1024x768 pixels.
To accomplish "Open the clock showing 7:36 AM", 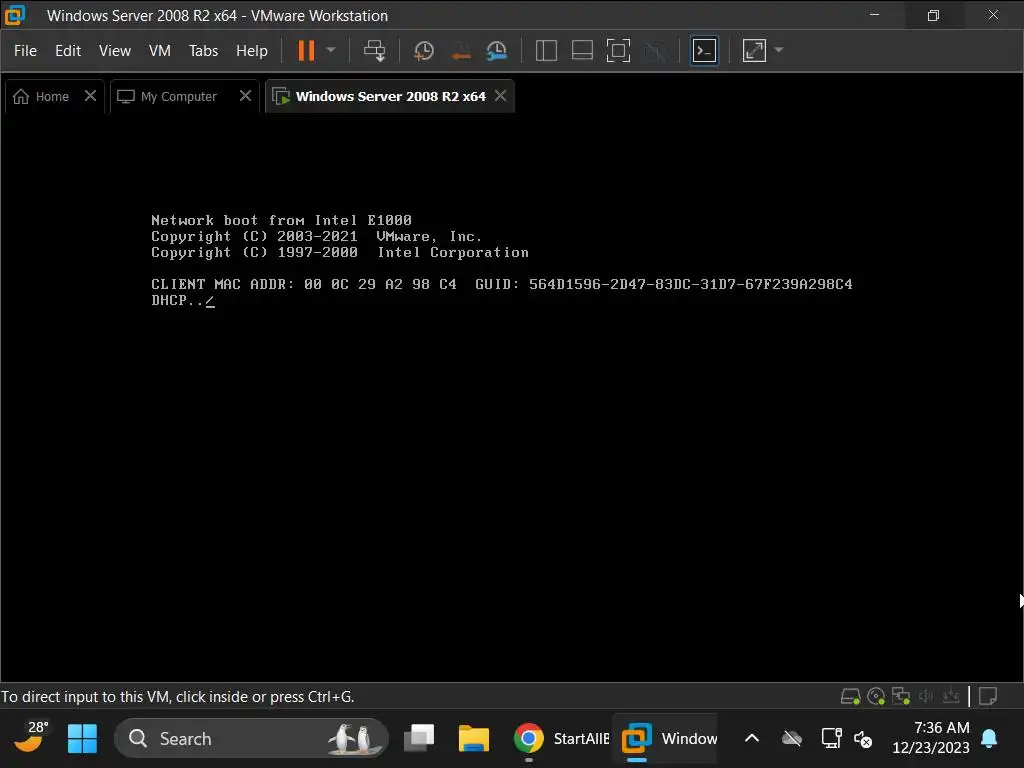I will [x=931, y=737].
